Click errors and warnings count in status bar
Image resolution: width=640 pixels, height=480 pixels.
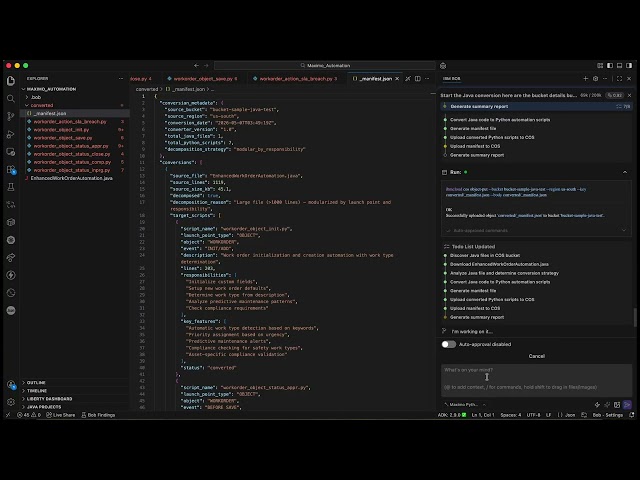[29, 415]
